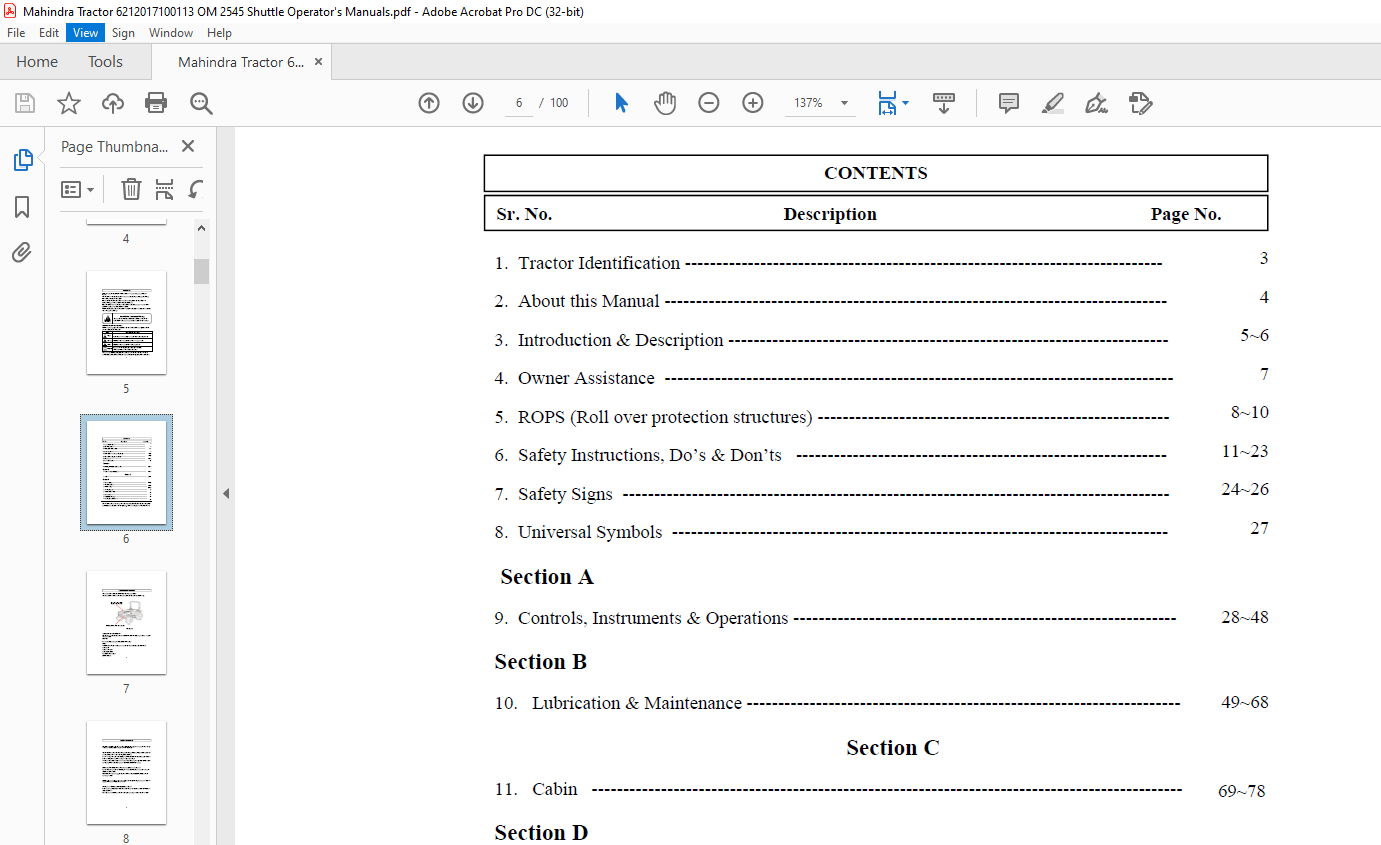
Task: Add a sticky note comment
Action: (1009, 103)
